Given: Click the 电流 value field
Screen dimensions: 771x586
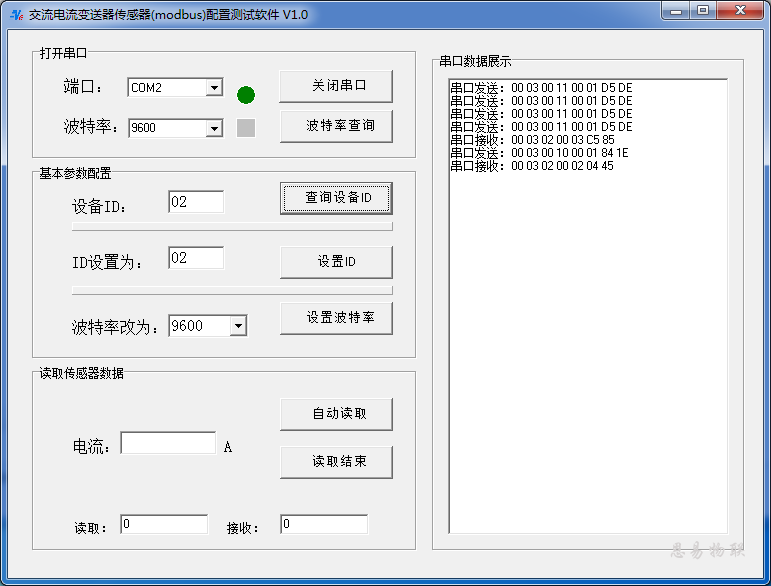Looking at the screenshot, I should tap(168, 443).
